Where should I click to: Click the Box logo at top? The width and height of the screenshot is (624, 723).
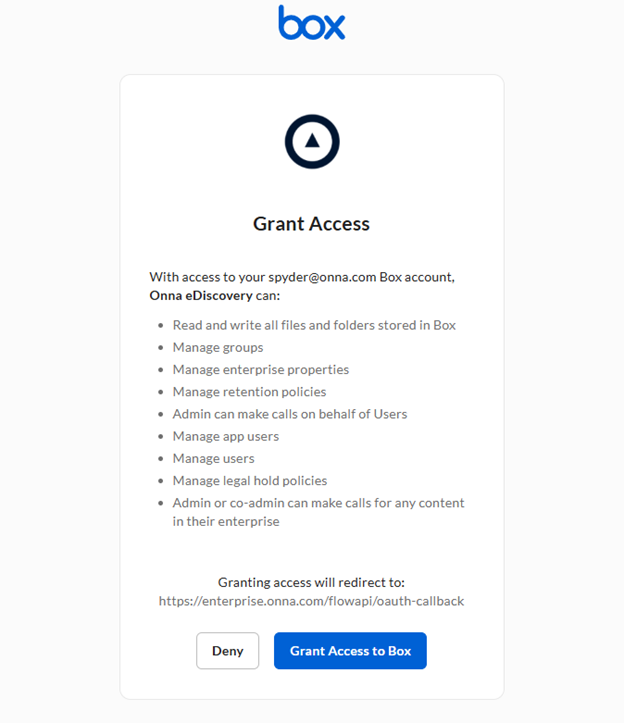(x=312, y=23)
